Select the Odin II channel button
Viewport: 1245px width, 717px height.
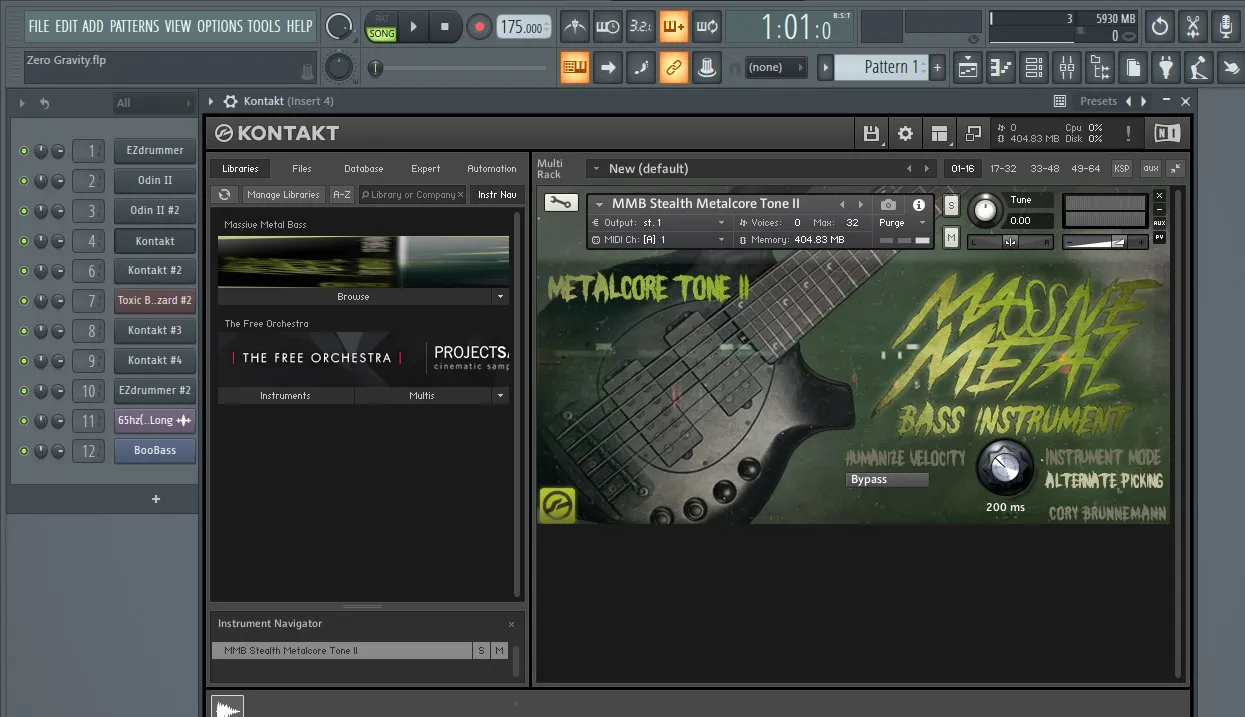click(154, 180)
